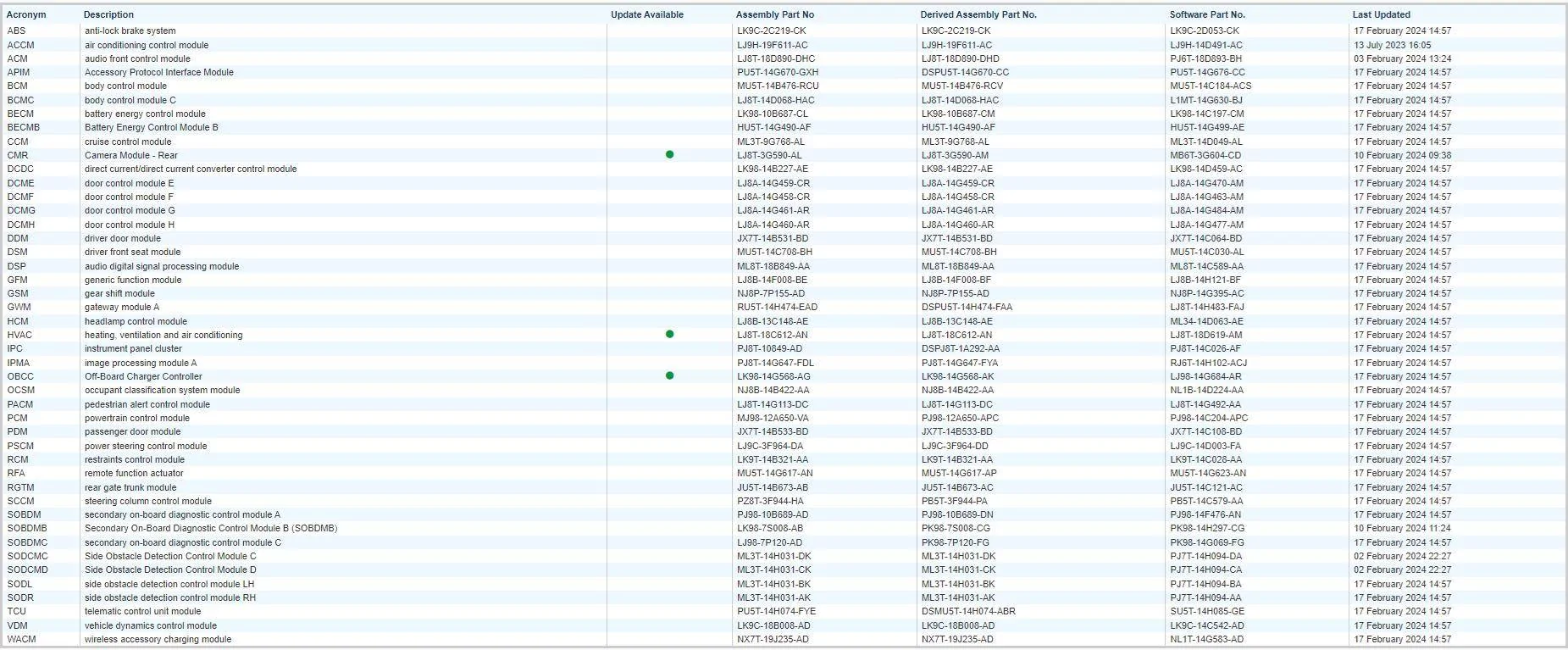
Task: Click software part PJ7T-14H094-BA
Action: pos(1206,585)
